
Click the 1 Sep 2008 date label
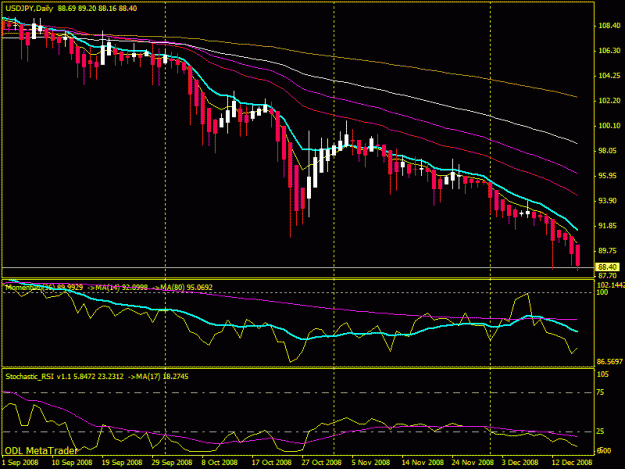point(20,463)
